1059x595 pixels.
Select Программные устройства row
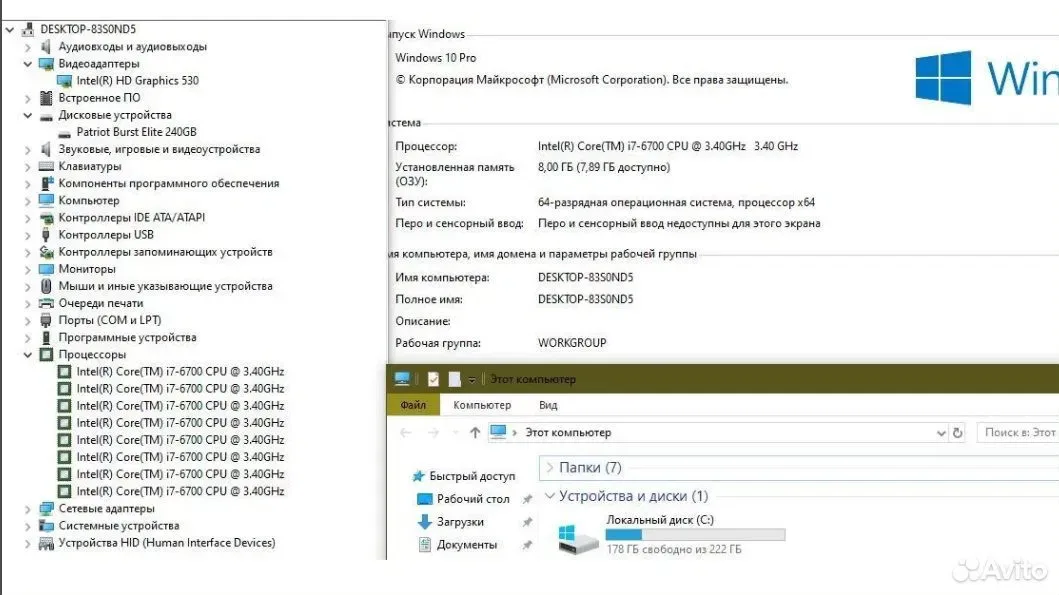(x=127, y=338)
